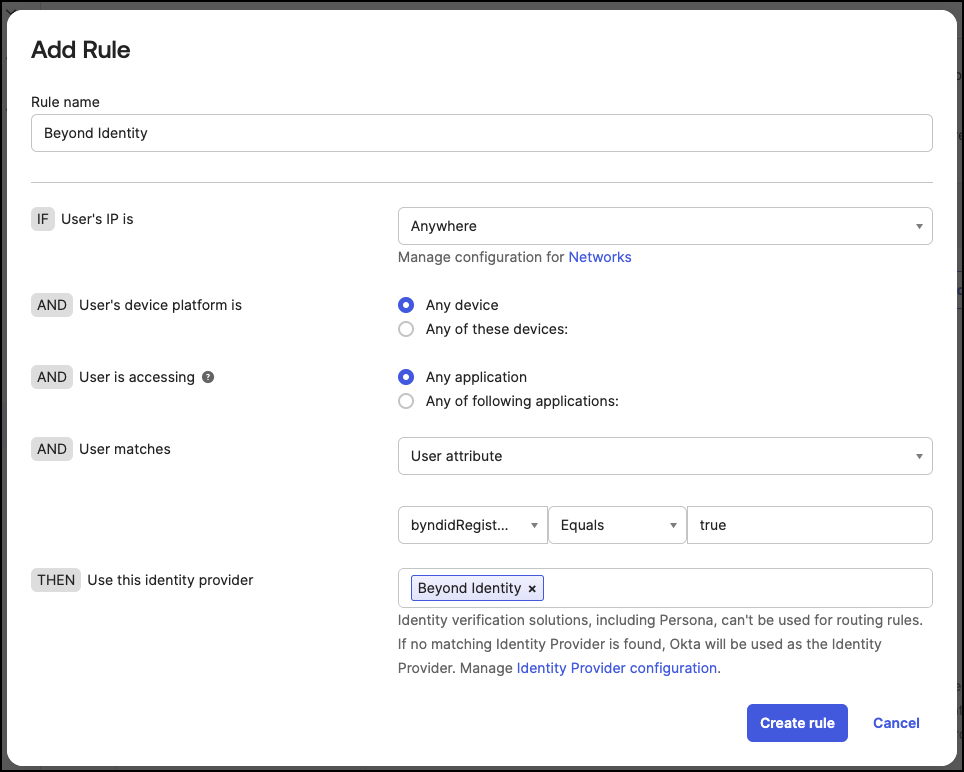The image size is (964, 772).
Task: Remove the Beyond Identity provider tag
Action: (532, 589)
